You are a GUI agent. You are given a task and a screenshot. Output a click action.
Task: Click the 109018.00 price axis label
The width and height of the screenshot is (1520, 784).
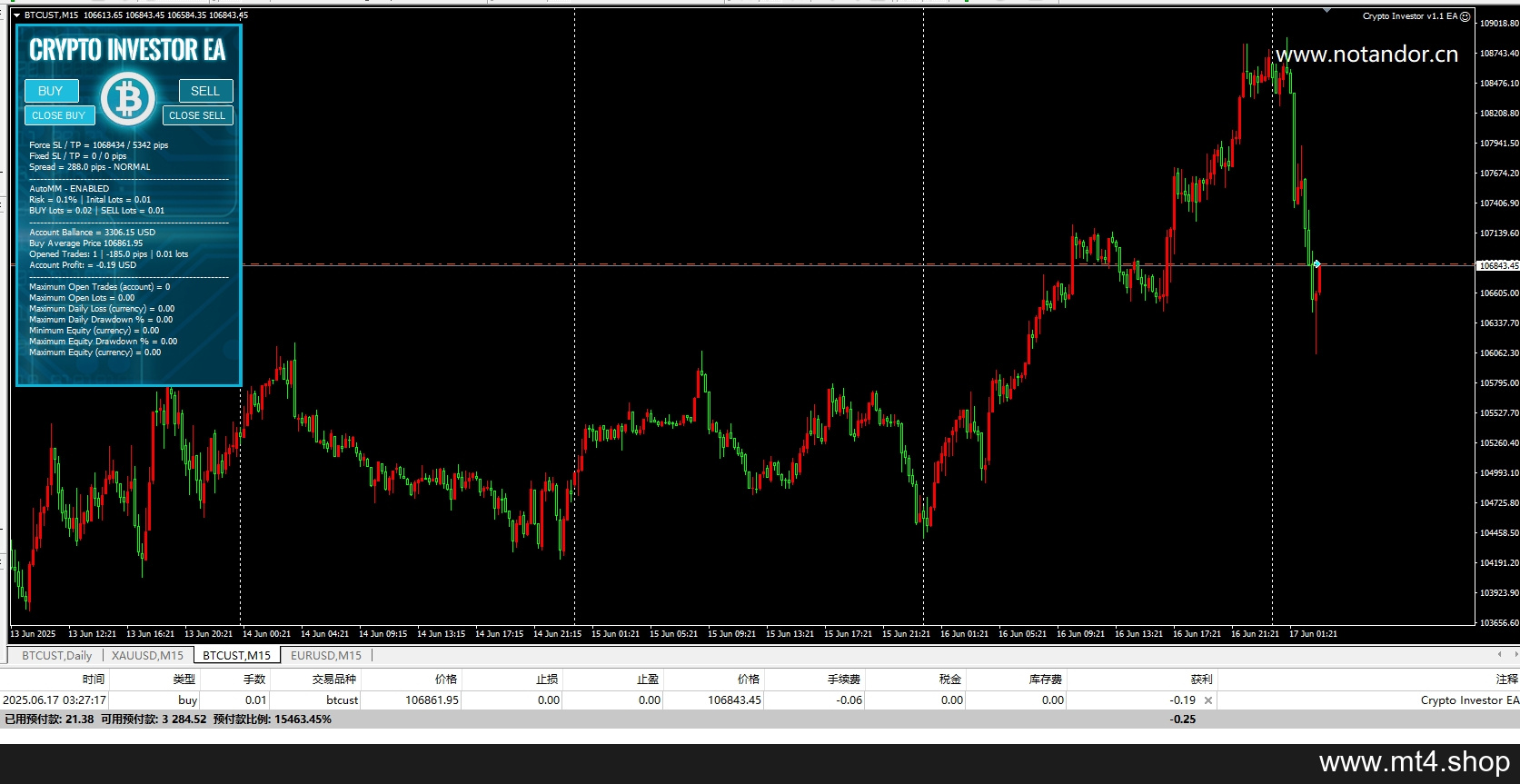click(1499, 23)
